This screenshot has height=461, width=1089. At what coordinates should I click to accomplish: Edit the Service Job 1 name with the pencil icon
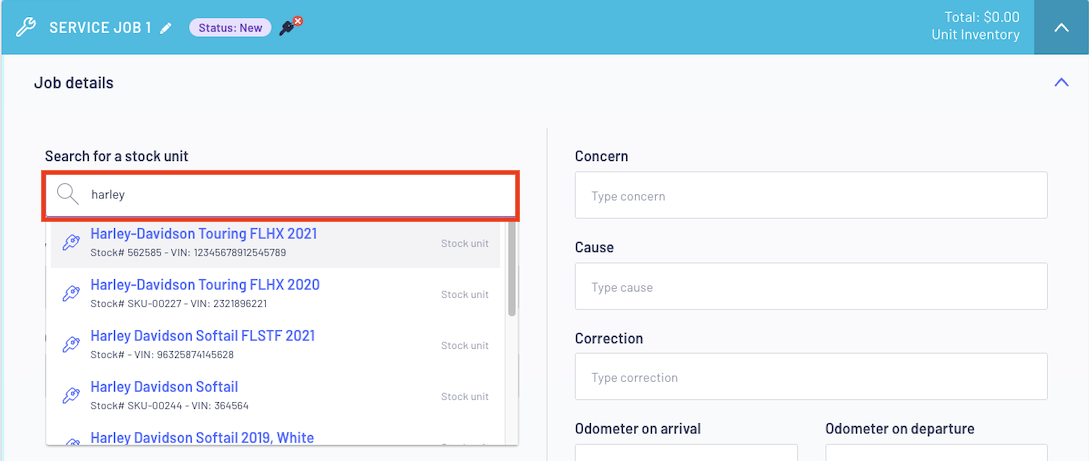click(x=165, y=28)
